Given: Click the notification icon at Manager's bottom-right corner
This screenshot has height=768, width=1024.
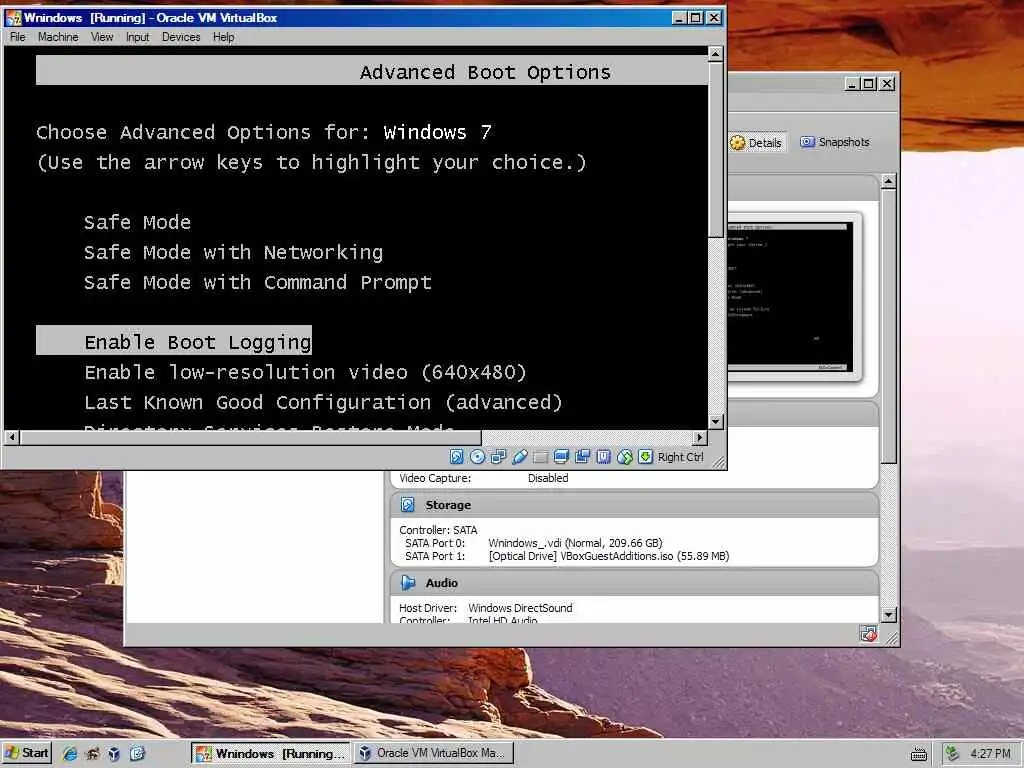Looking at the screenshot, I should tap(868, 634).
